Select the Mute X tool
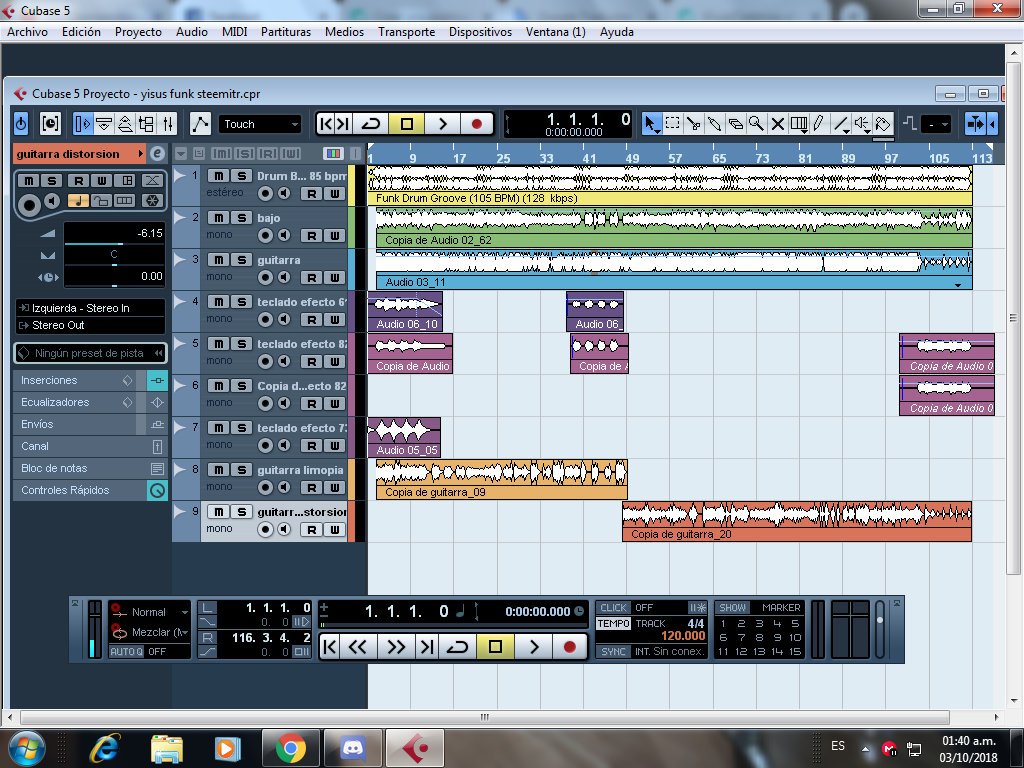Viewport: 1024px width, 768px height. pyautogui.click(x=777, y=123)
